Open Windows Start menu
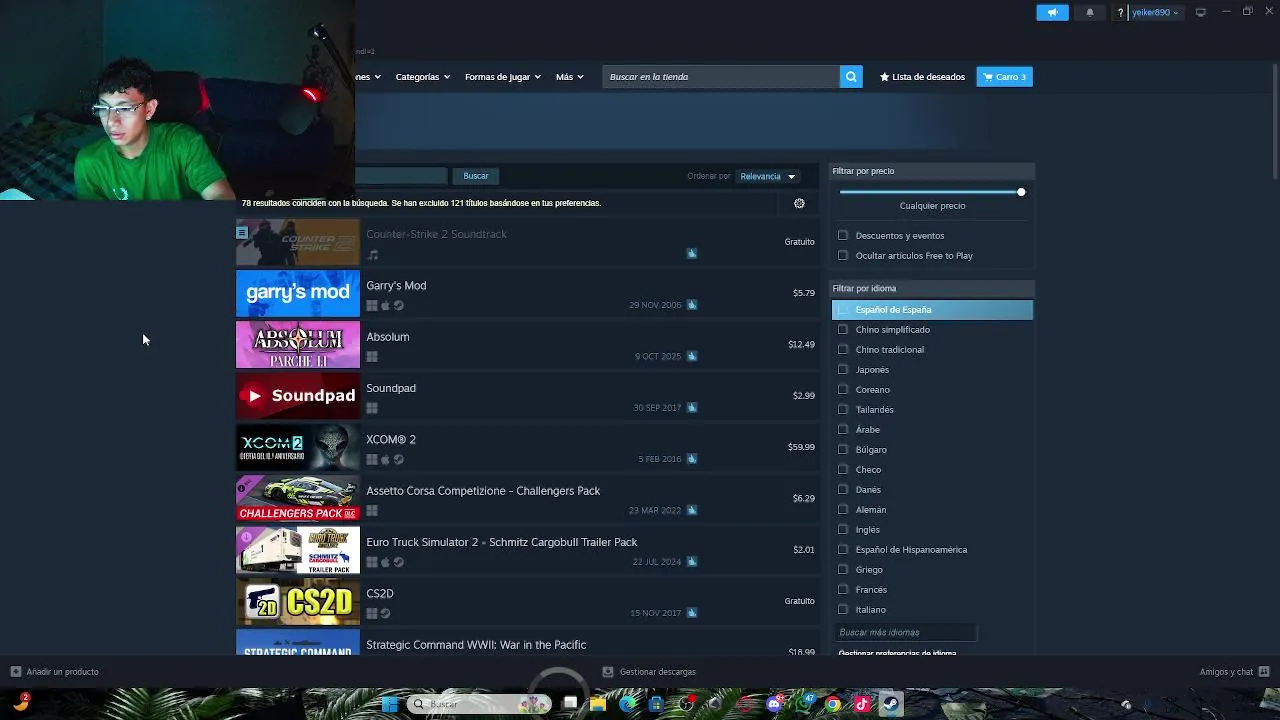Screen dimensions: 1280x720 coord(390,704)
